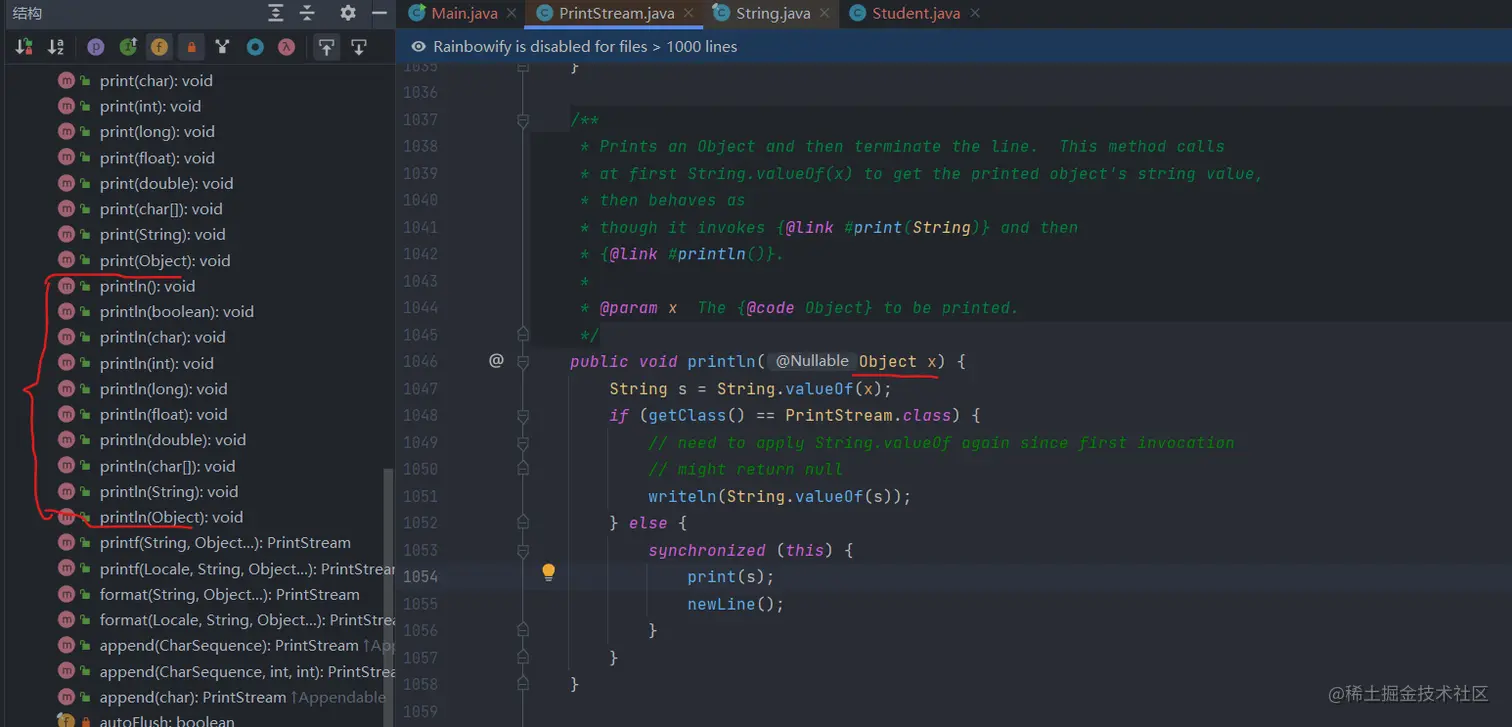Collapse the comment fold at line 1049
The image size is (1512, 727).
pyautogui.click(x=522, y=442)
